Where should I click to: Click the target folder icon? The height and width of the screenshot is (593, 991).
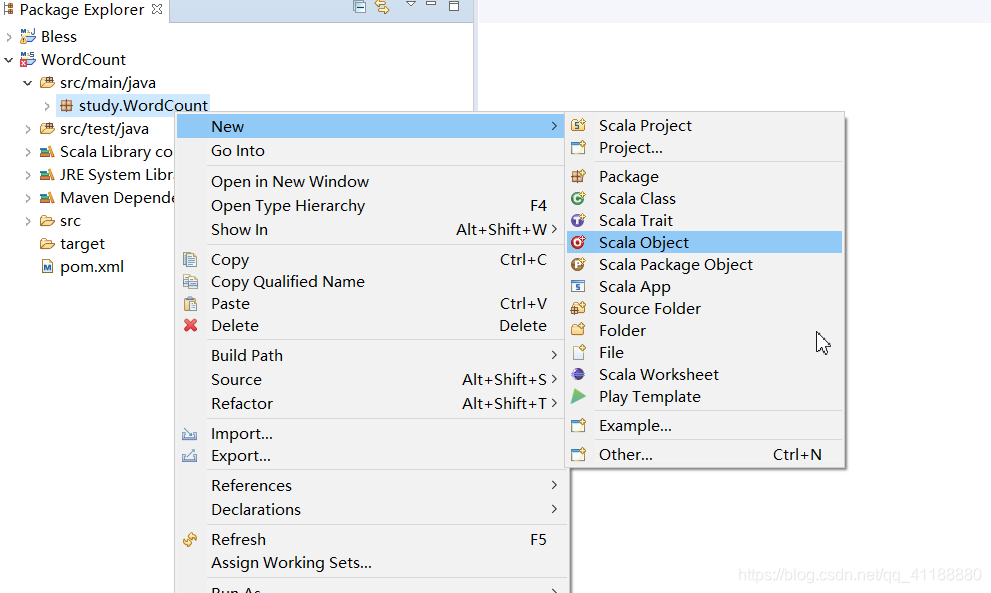pos(47,243)
